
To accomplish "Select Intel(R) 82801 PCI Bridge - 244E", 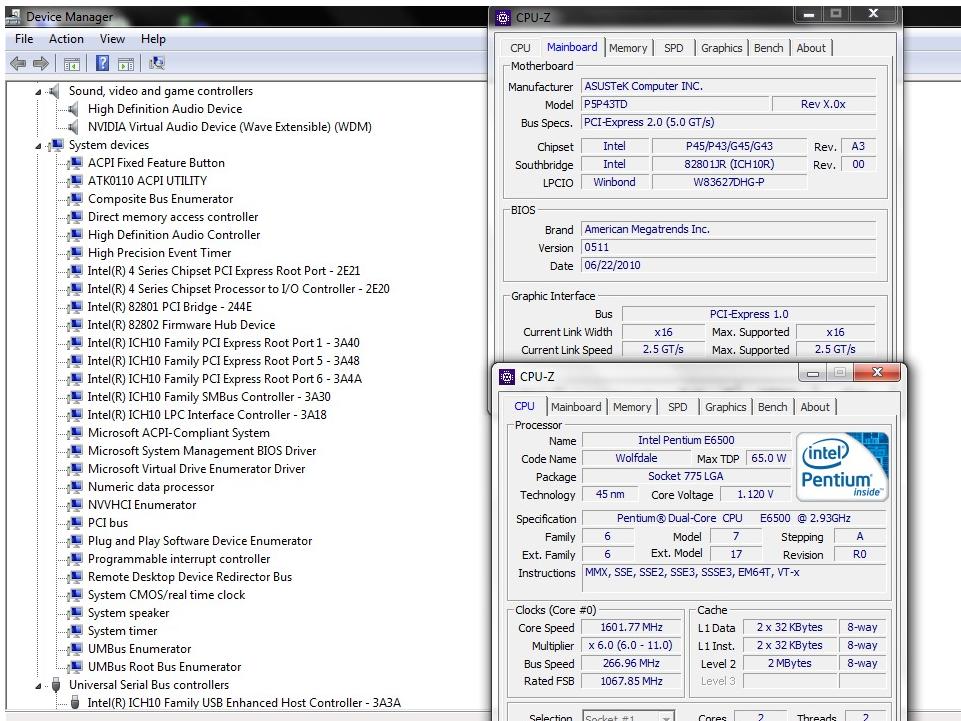I will pos(170,307).
